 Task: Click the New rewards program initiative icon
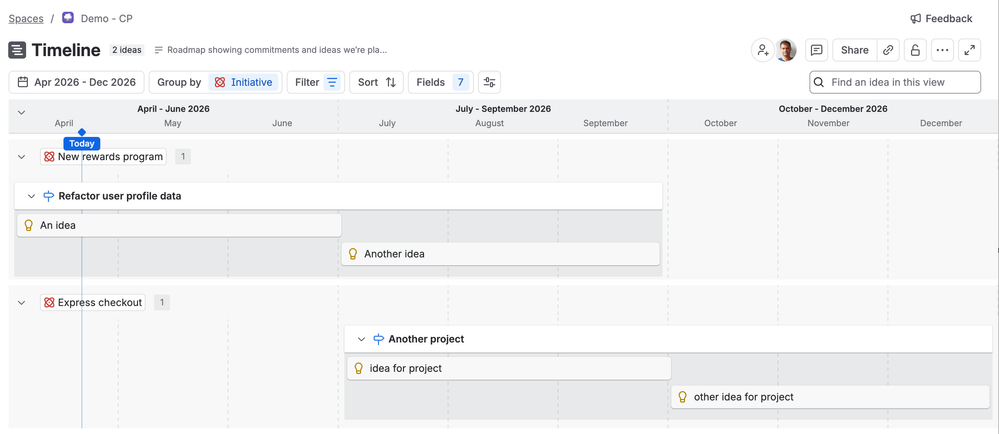point(49,157)
